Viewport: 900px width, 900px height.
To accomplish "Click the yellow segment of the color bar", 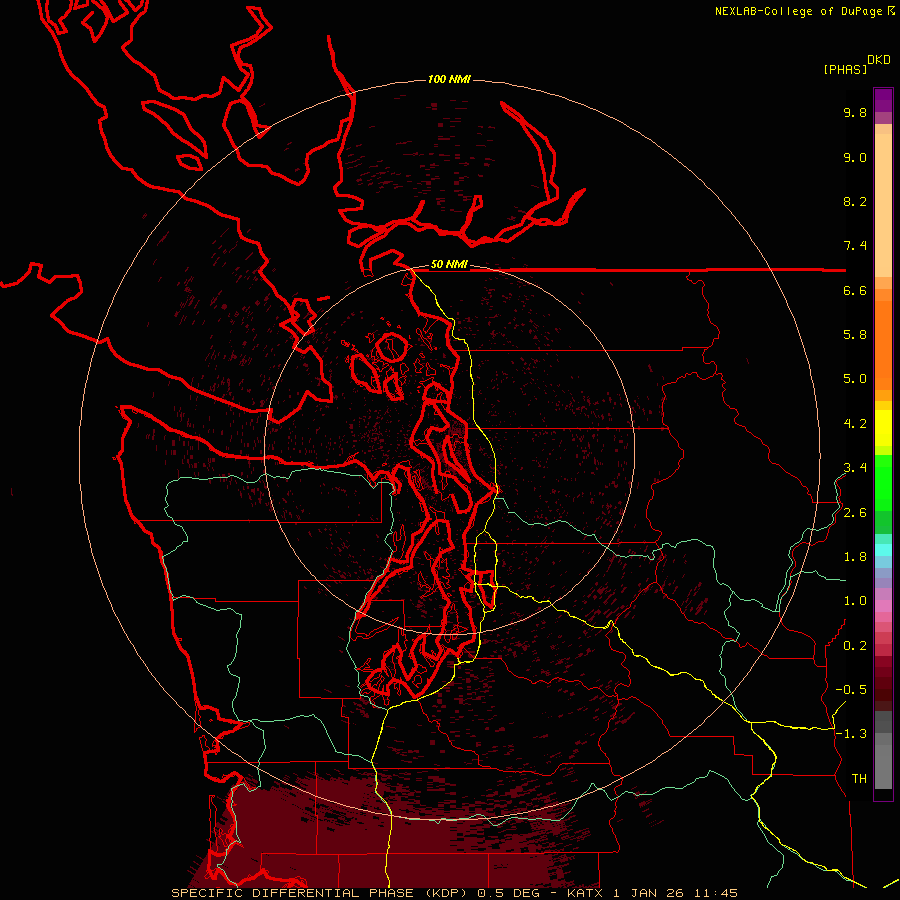I will coord(883,428).
